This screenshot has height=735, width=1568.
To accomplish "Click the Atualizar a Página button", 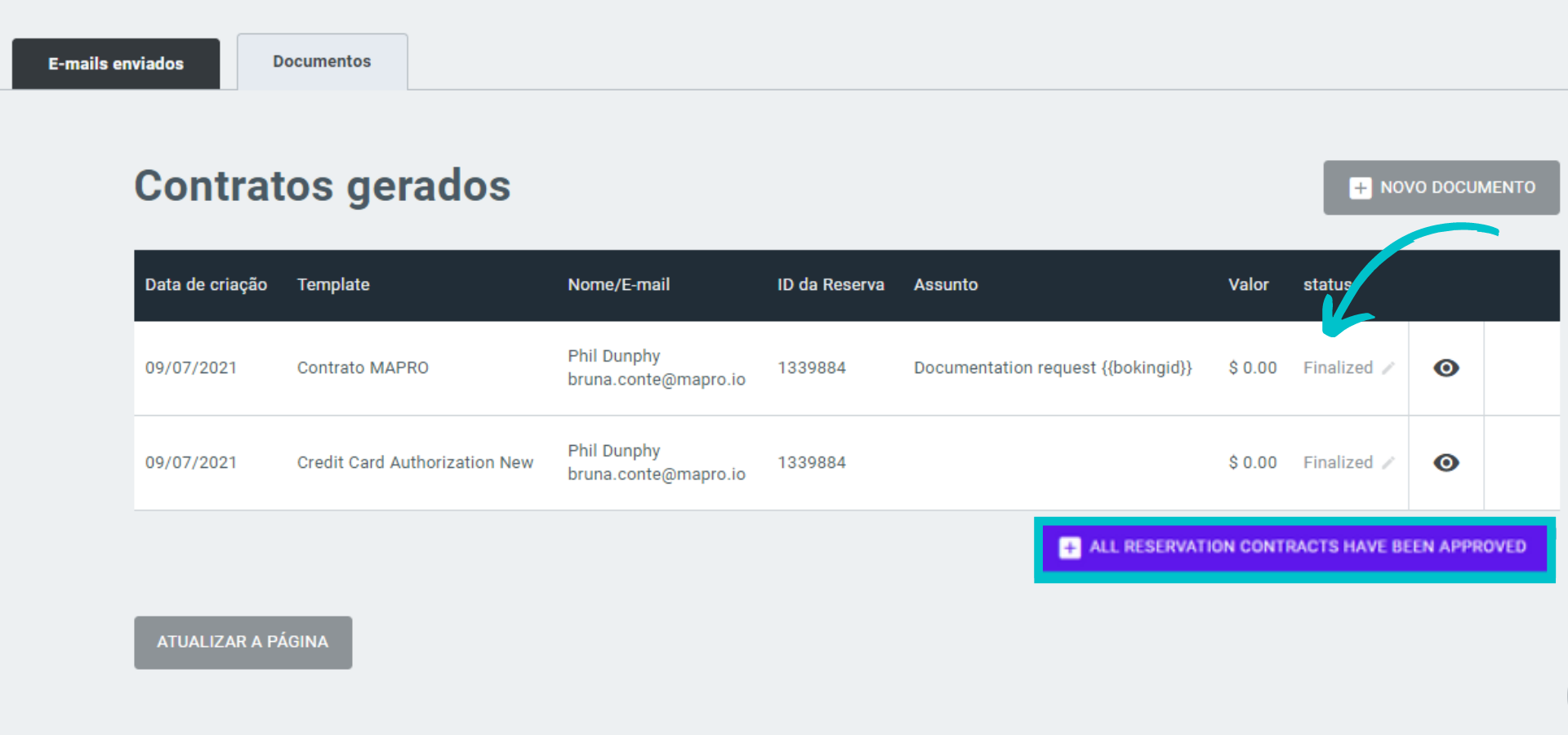I will pyautogui.click(x=243, y=643).
